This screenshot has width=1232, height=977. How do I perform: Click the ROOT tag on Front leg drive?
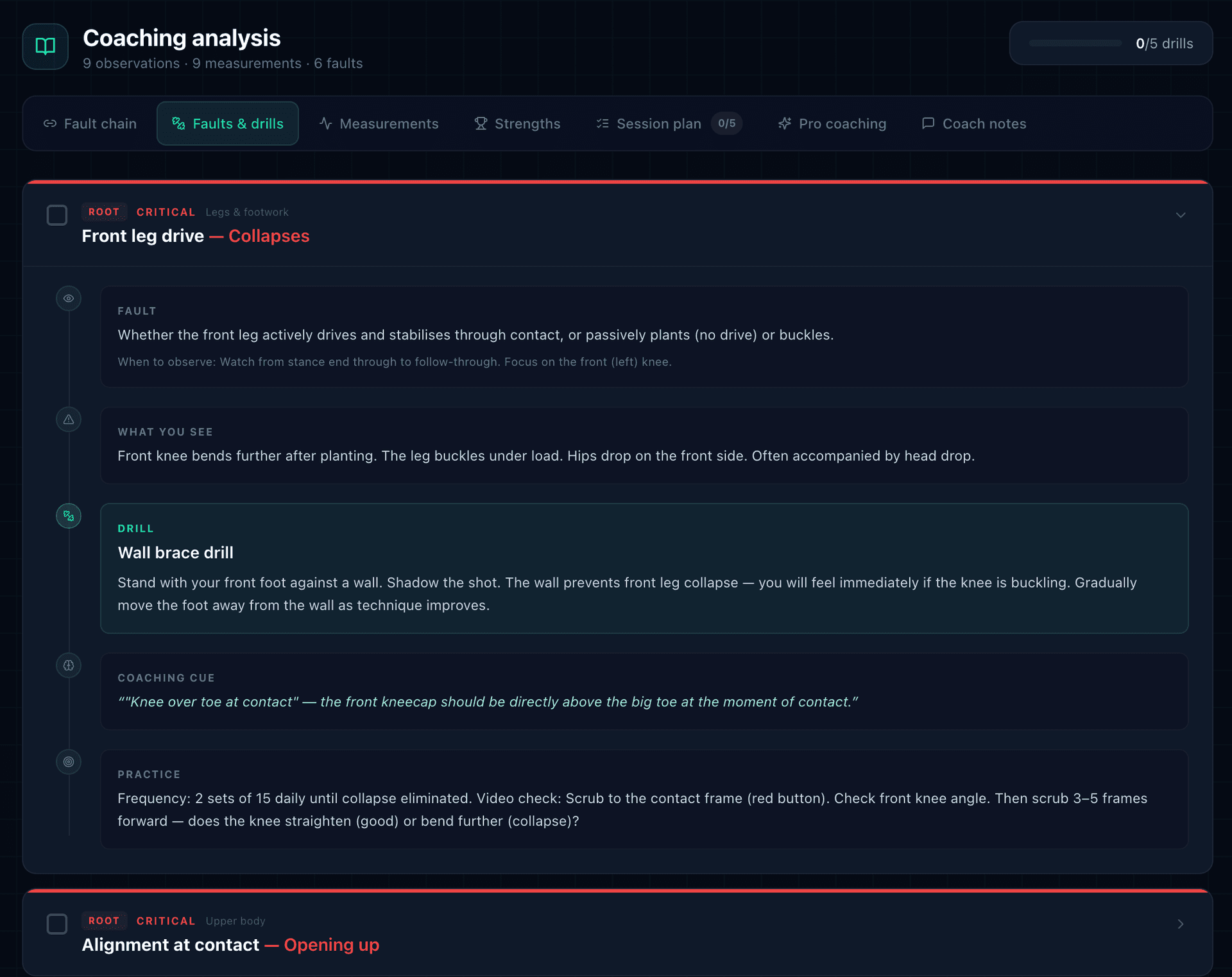(x=104, y=212)
